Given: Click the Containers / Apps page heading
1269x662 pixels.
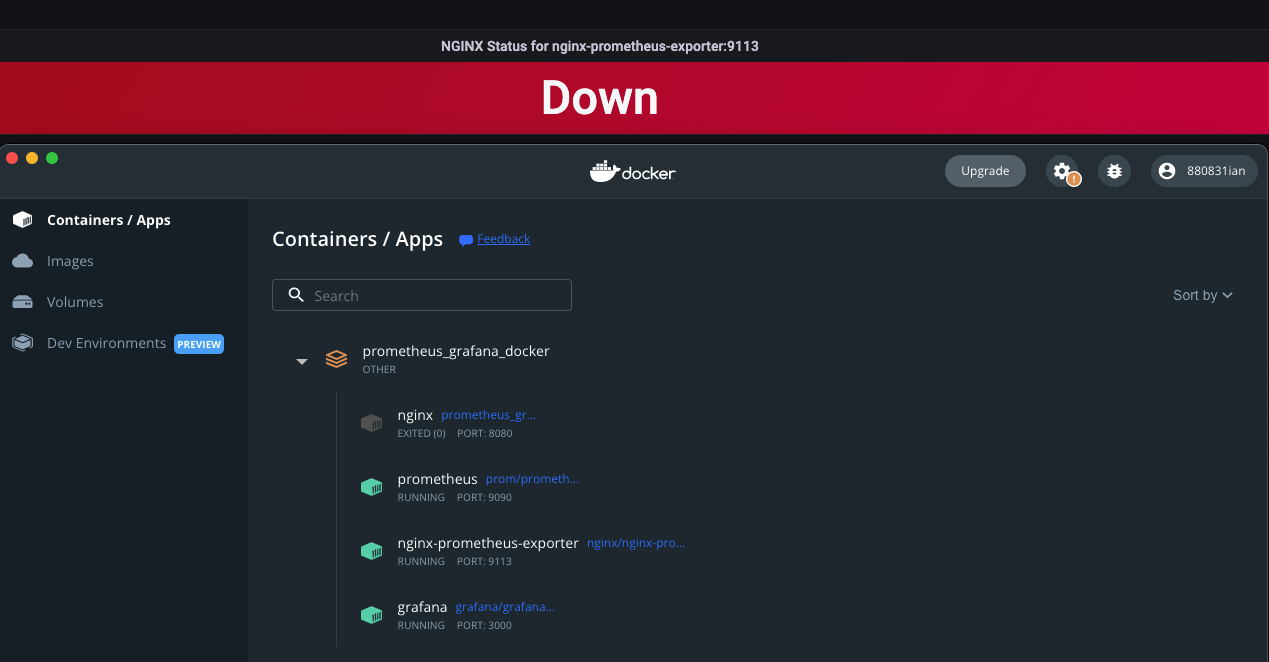Looking at the screenshot, I should click(357, 239).
